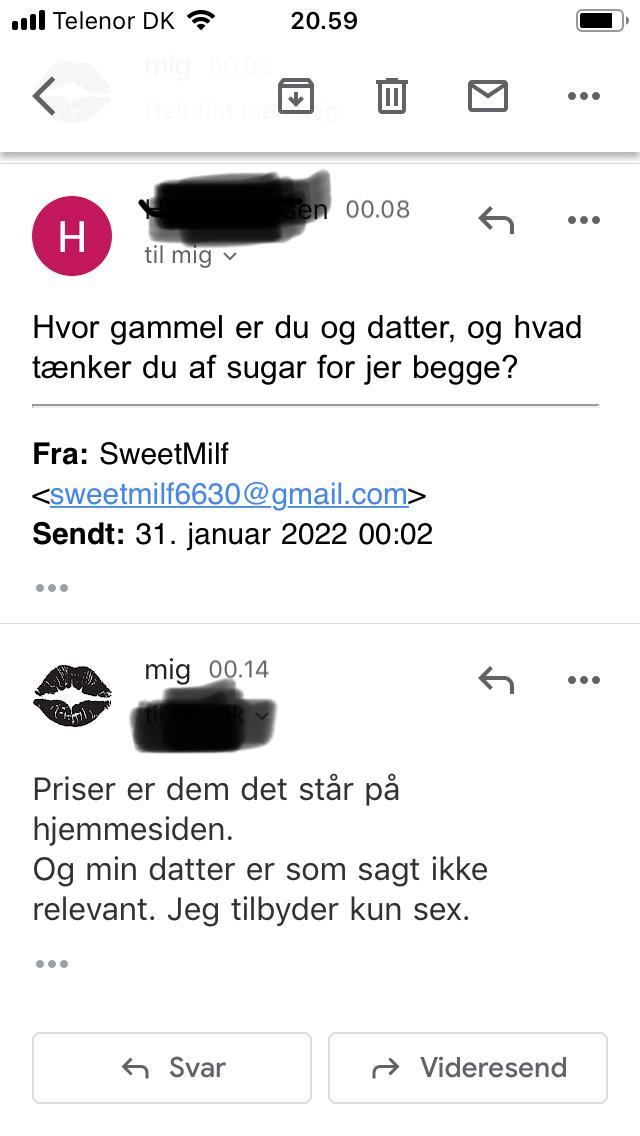Show quoted text below the Sendt line
Screen dimensions: 640x1136
(x=51, y=588)
